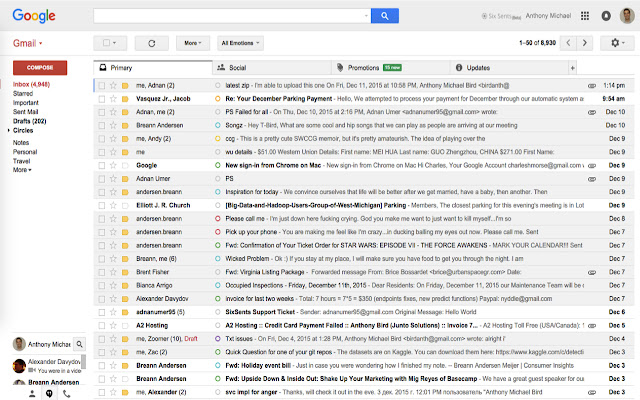Viewport: 640px width, 400px height.
Task: Tick the checkbox for Elliott J. R. Church email
Action: [x=102, y=205]
